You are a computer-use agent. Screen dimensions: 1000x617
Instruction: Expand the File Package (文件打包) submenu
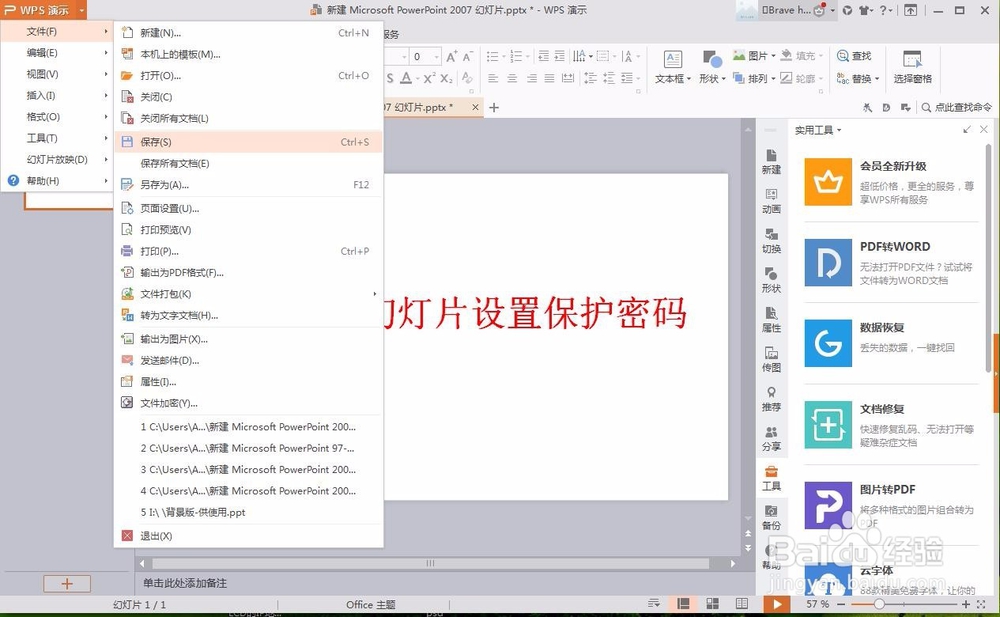[x=249, y=294]
